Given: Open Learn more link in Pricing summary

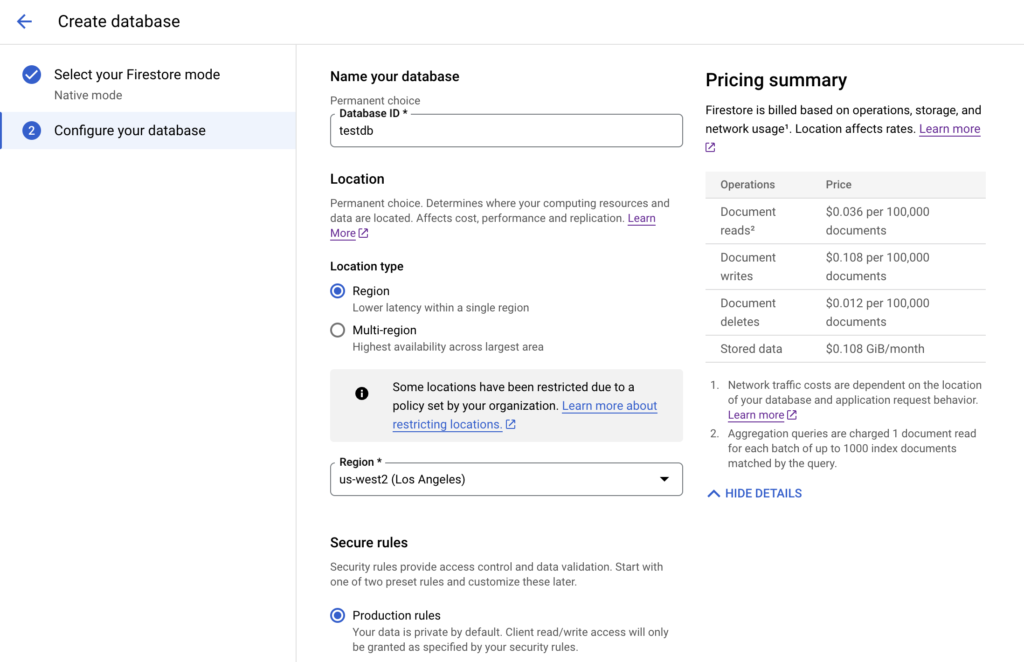Looking at the screenshot, I should [x=949, y=129].
